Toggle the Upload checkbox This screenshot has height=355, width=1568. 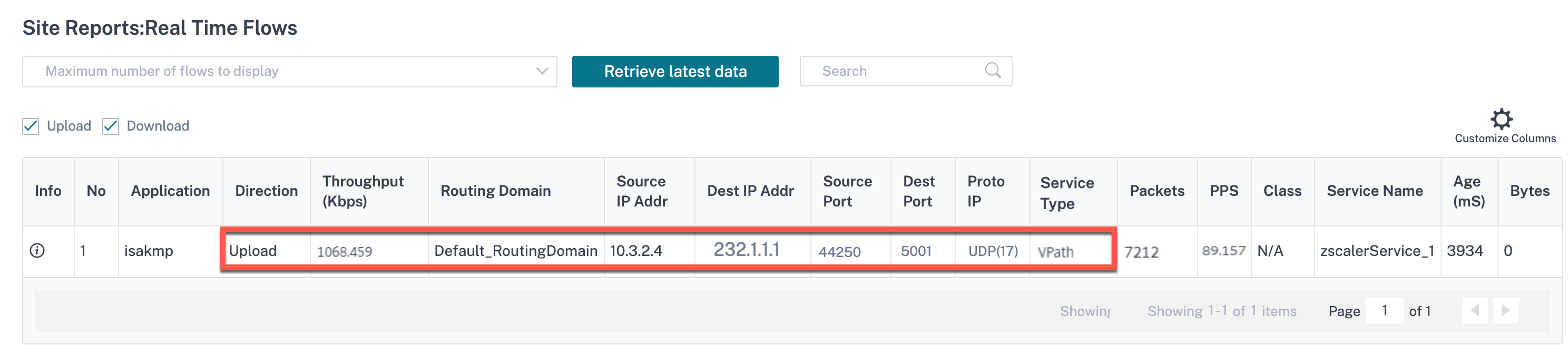31,126
